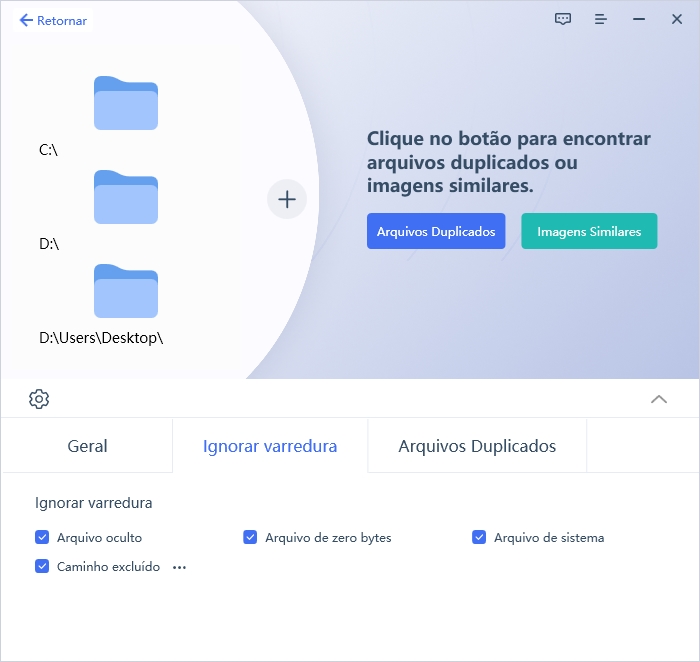Image resolution: width=700 pixels, height=662 pixels.
Task: Switch to the Geral tab
Action: pos(87,446)
